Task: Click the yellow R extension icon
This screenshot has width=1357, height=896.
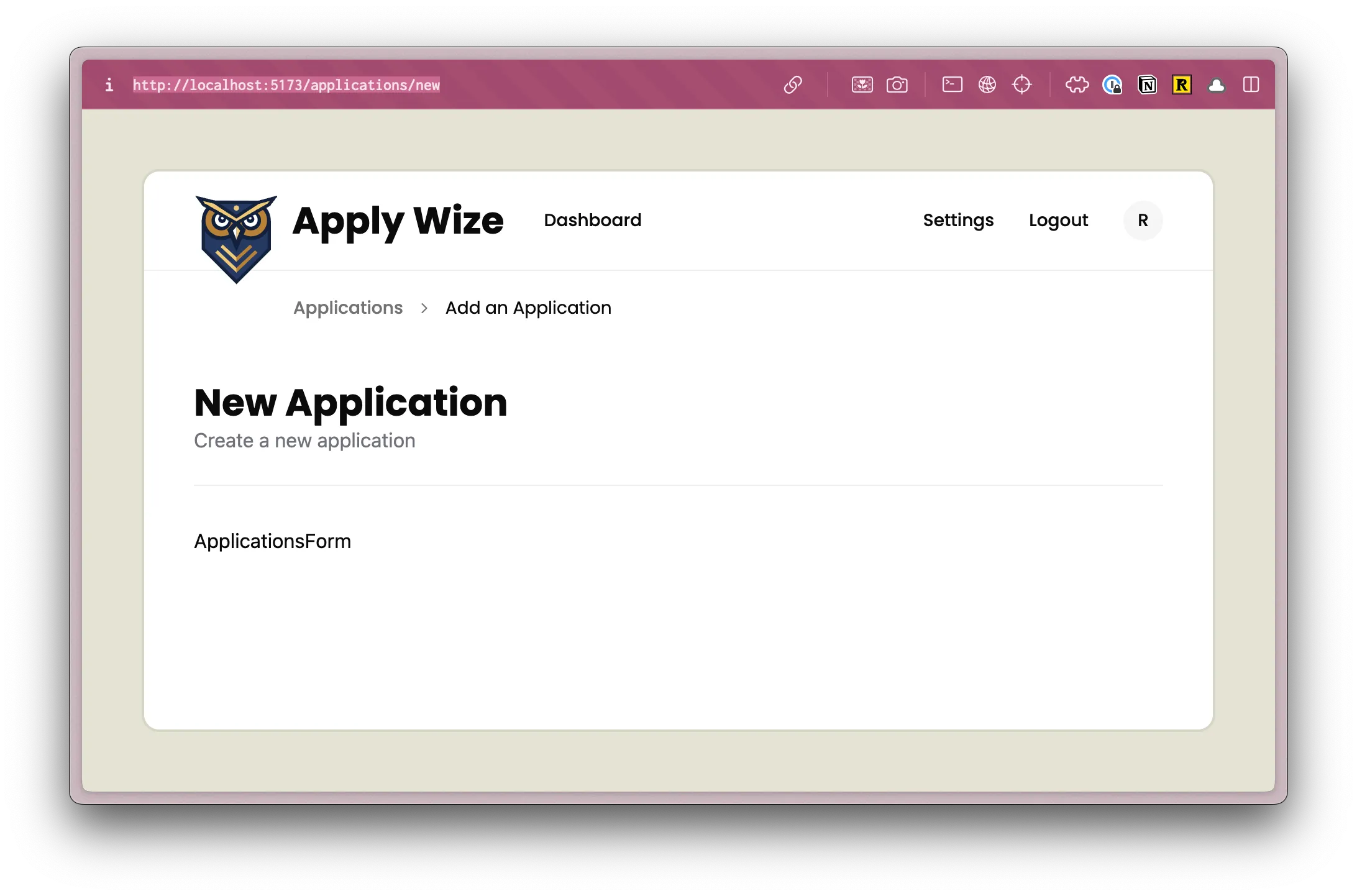Action: point(1181,85)
